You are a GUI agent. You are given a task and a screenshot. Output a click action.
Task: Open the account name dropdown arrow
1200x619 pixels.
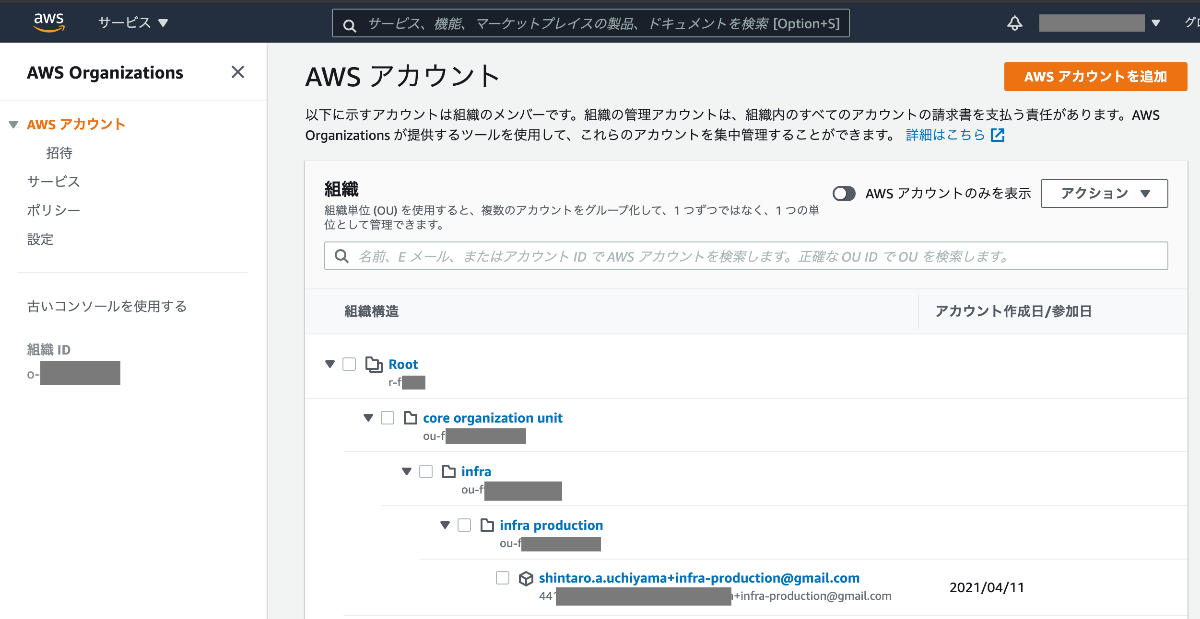point(1156,23)
